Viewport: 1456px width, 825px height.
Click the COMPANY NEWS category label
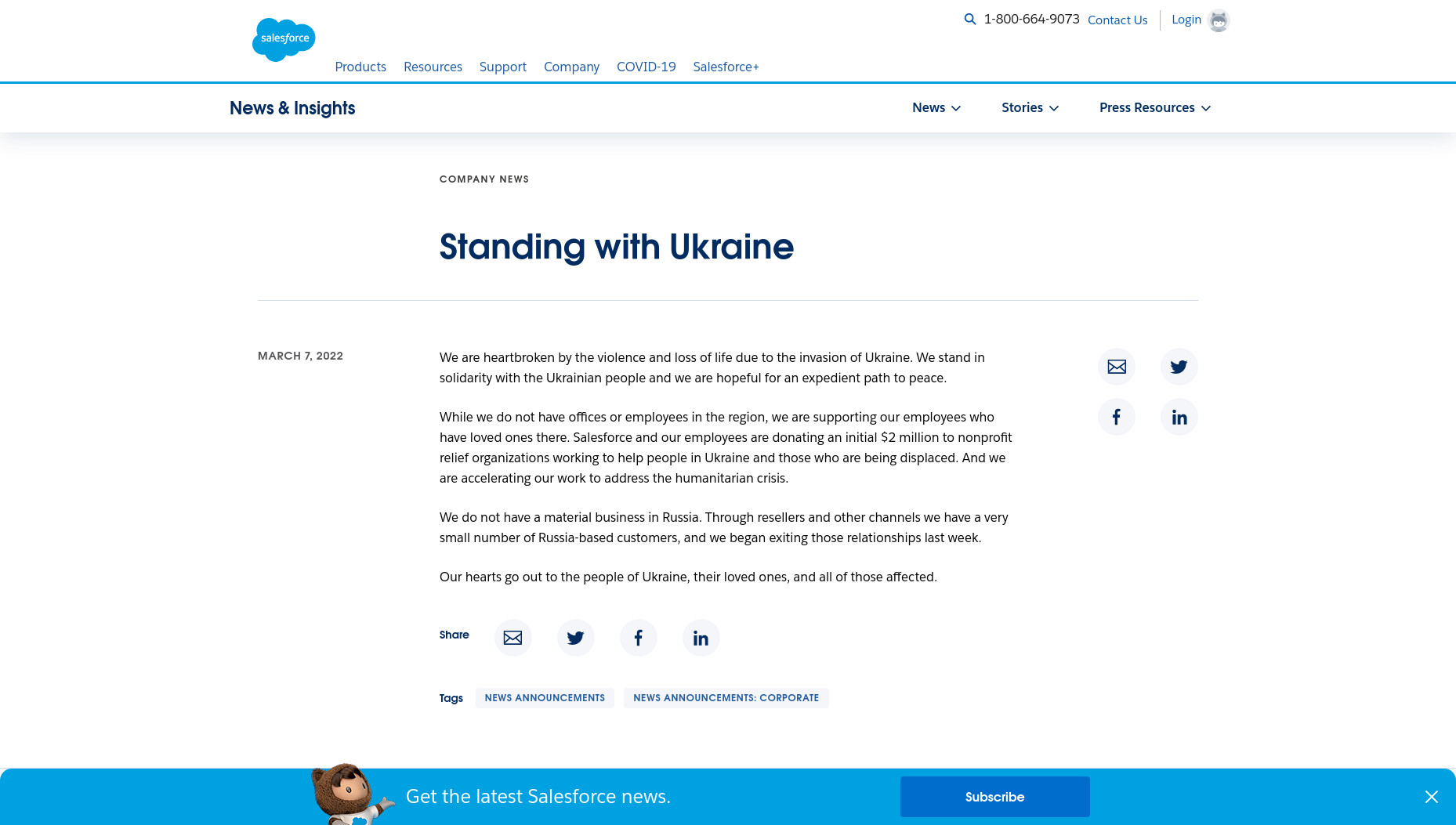click(x=484, y=179)
